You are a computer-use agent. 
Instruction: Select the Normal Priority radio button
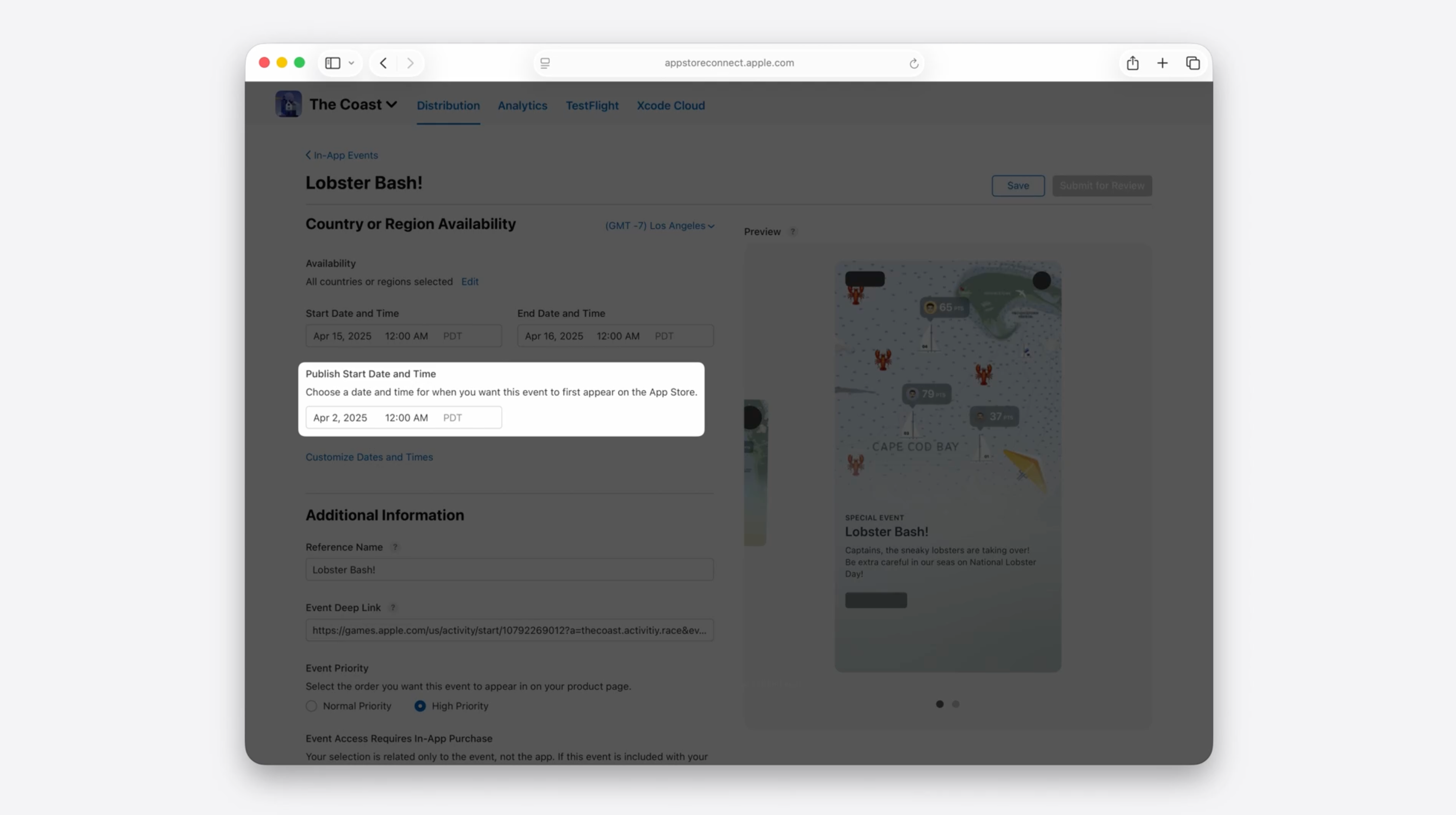click(x=311, y=706)
